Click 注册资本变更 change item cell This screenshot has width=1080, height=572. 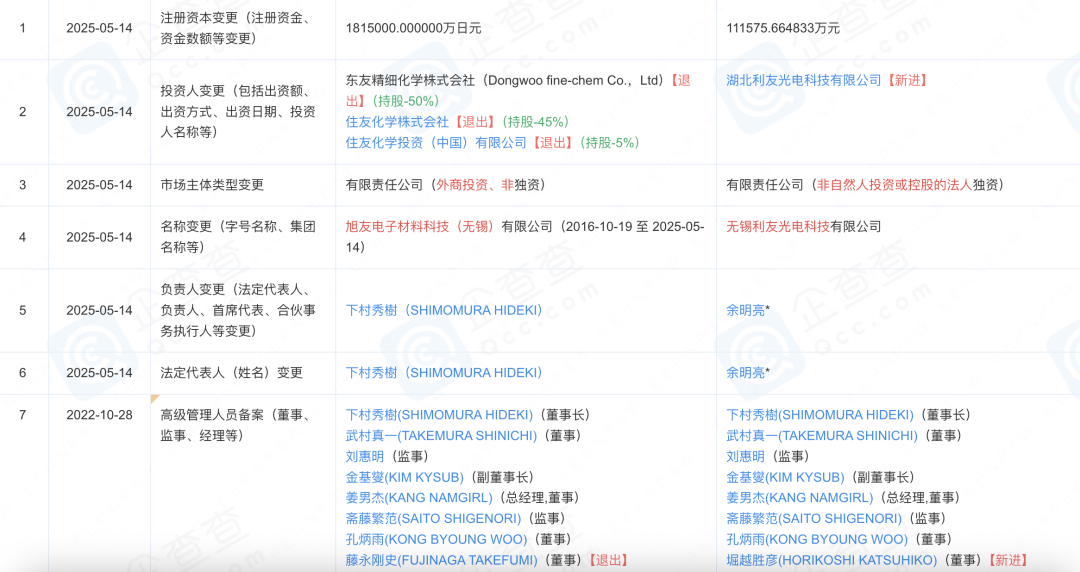pos(243,28)
